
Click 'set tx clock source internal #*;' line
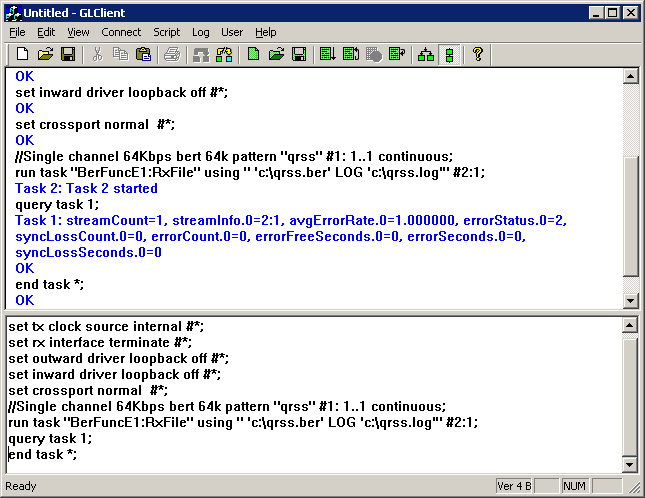tap(106, 327)
